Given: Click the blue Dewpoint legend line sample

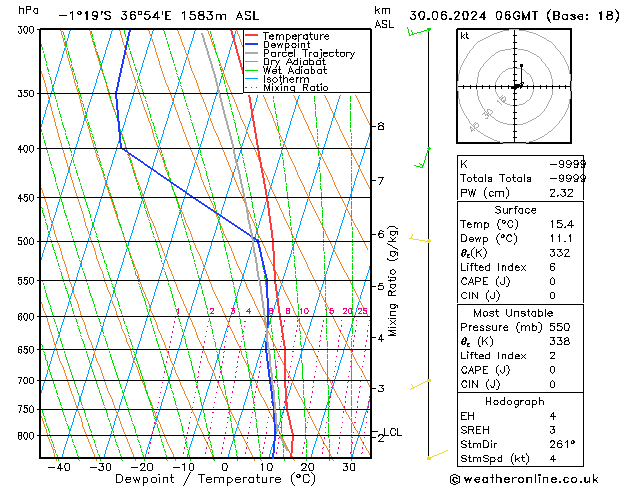Looking at the screenshot, I should (252, 44).
